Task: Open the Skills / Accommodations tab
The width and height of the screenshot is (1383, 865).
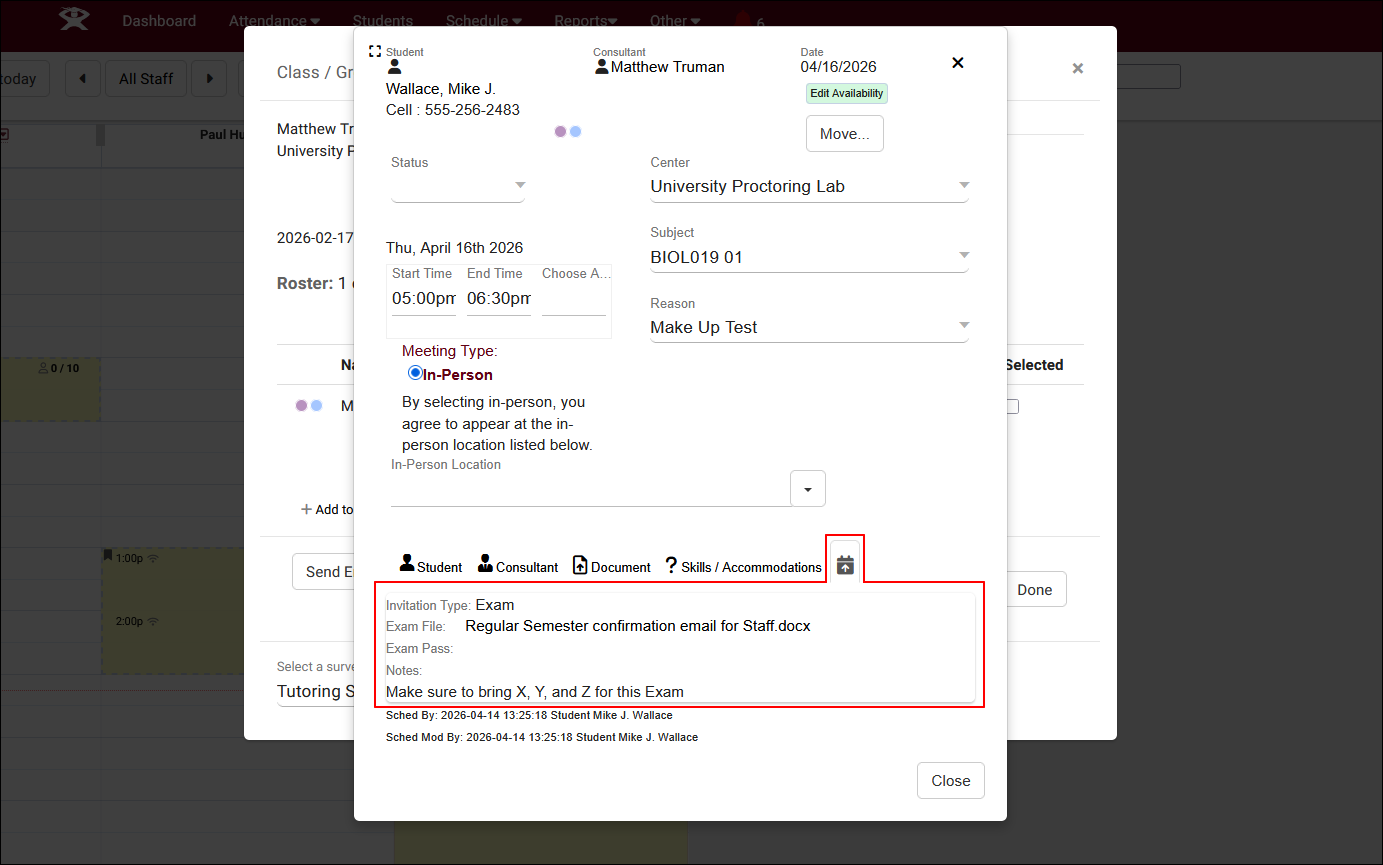Action: (743, 566)
